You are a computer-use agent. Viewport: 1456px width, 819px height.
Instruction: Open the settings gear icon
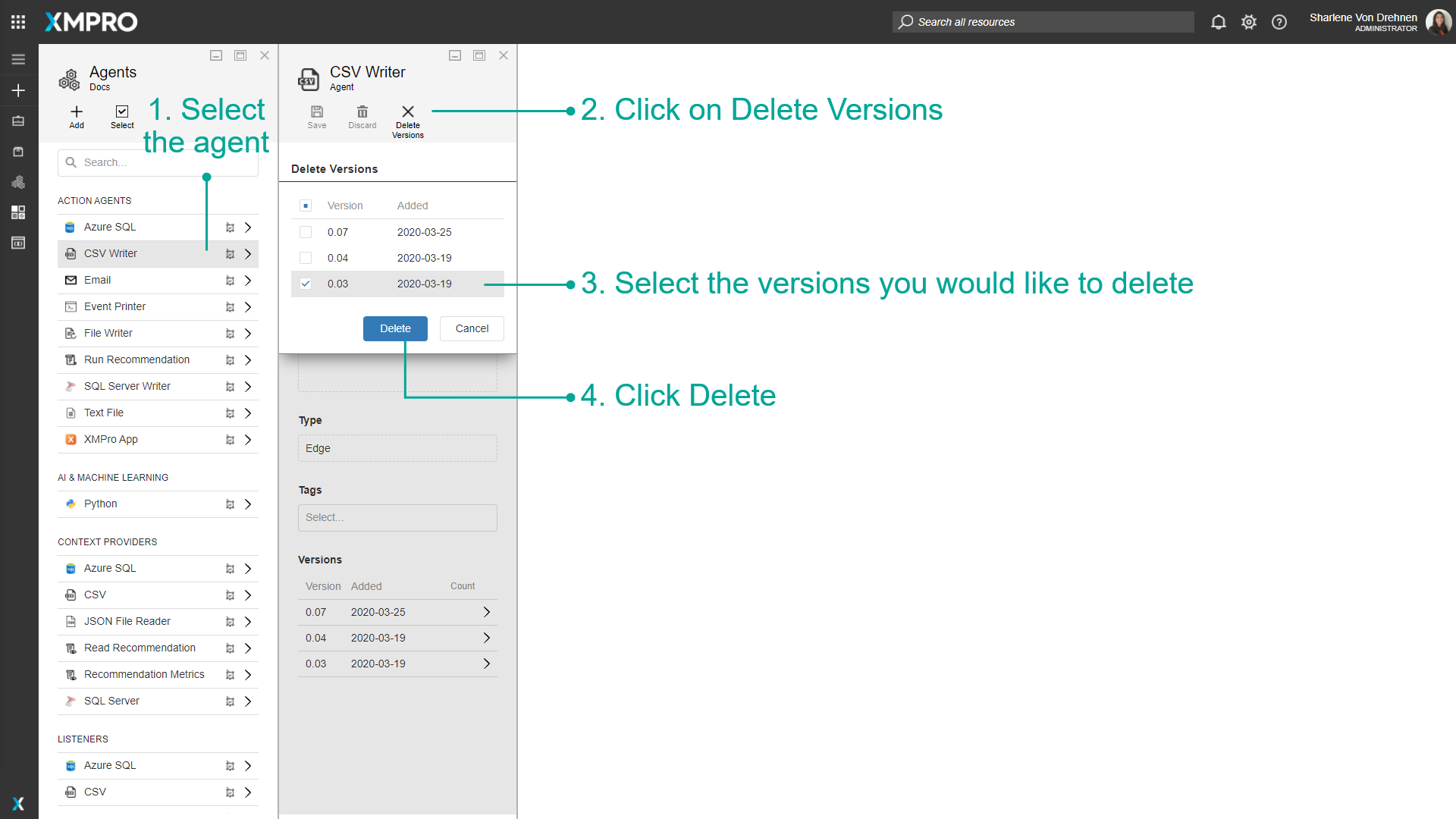pos(1249,22)
